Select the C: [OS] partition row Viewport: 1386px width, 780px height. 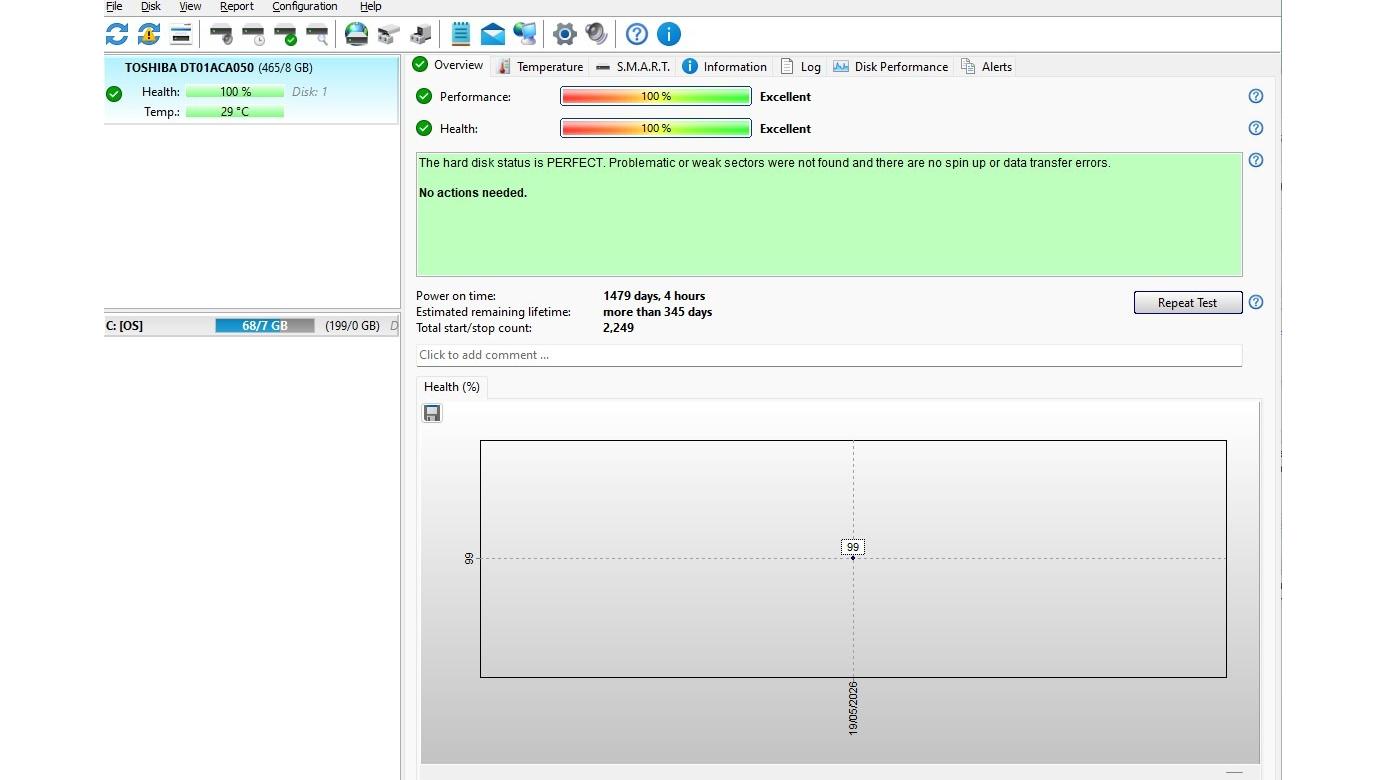click(252, 326)
